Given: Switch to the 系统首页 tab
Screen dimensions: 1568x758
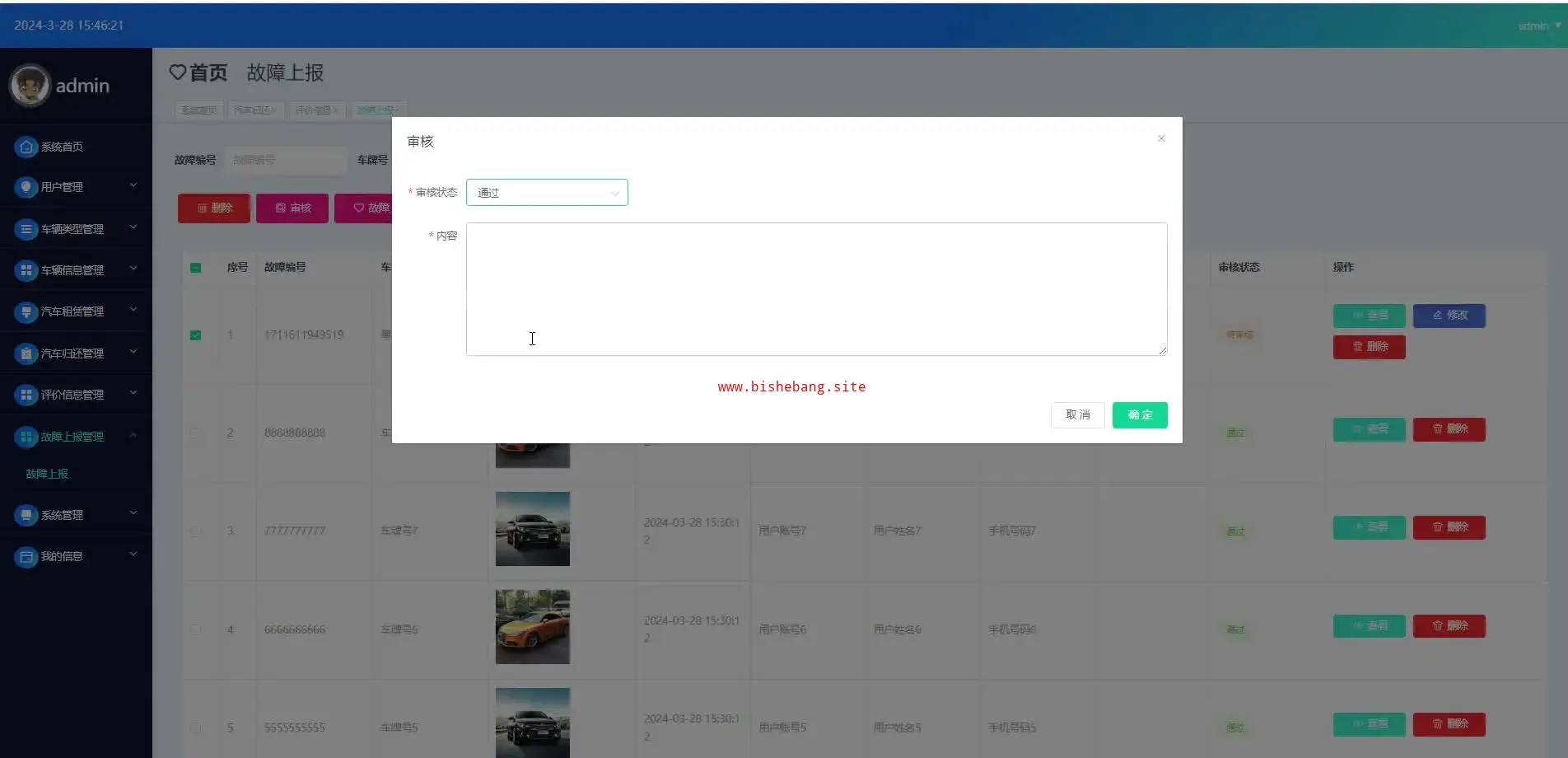Looking at the screenshot, I should pos(199,110).
